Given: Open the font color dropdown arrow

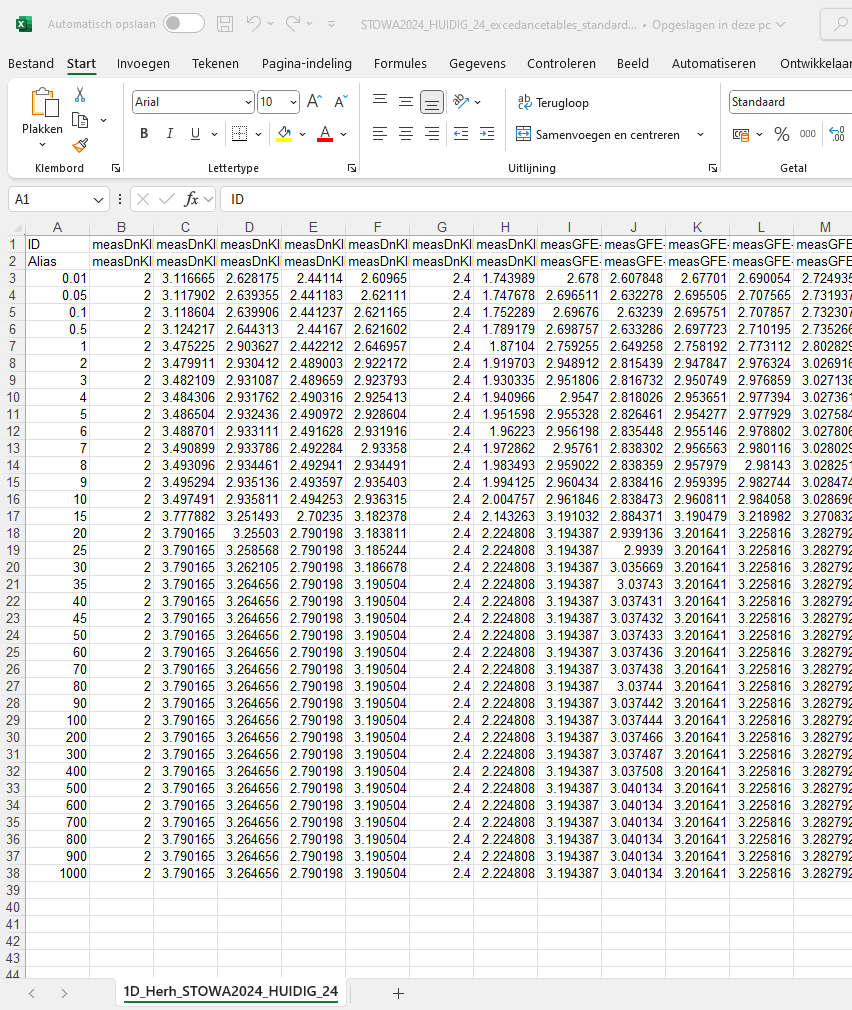Looking at the screenshot, I should click(344, 134).
